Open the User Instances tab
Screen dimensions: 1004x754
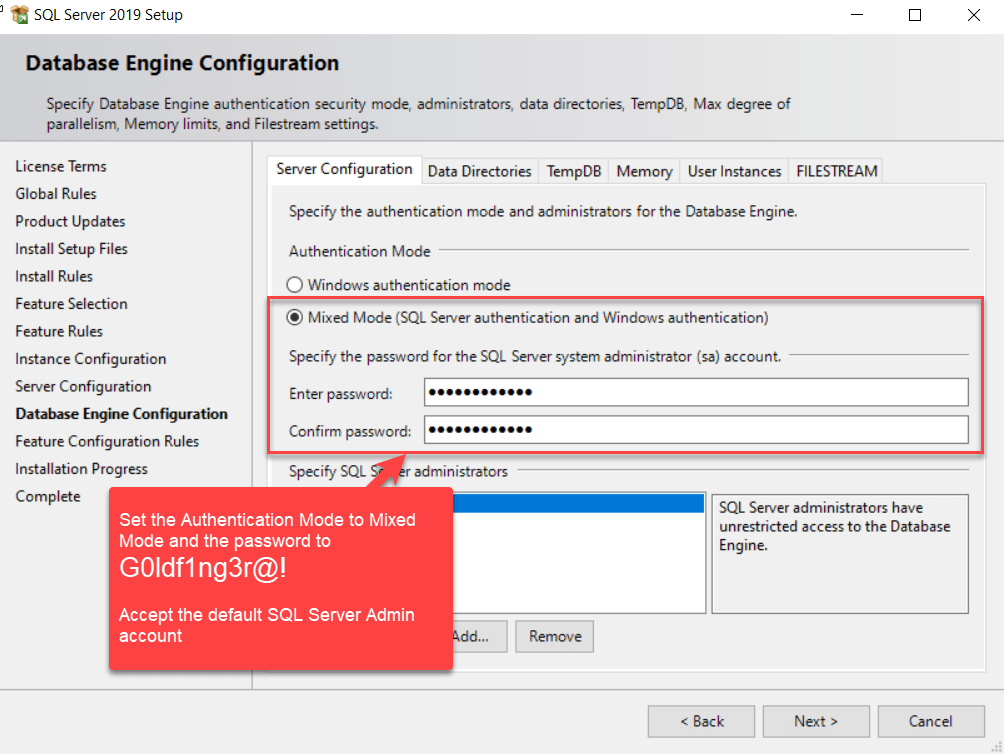click(x=734, y=170)
